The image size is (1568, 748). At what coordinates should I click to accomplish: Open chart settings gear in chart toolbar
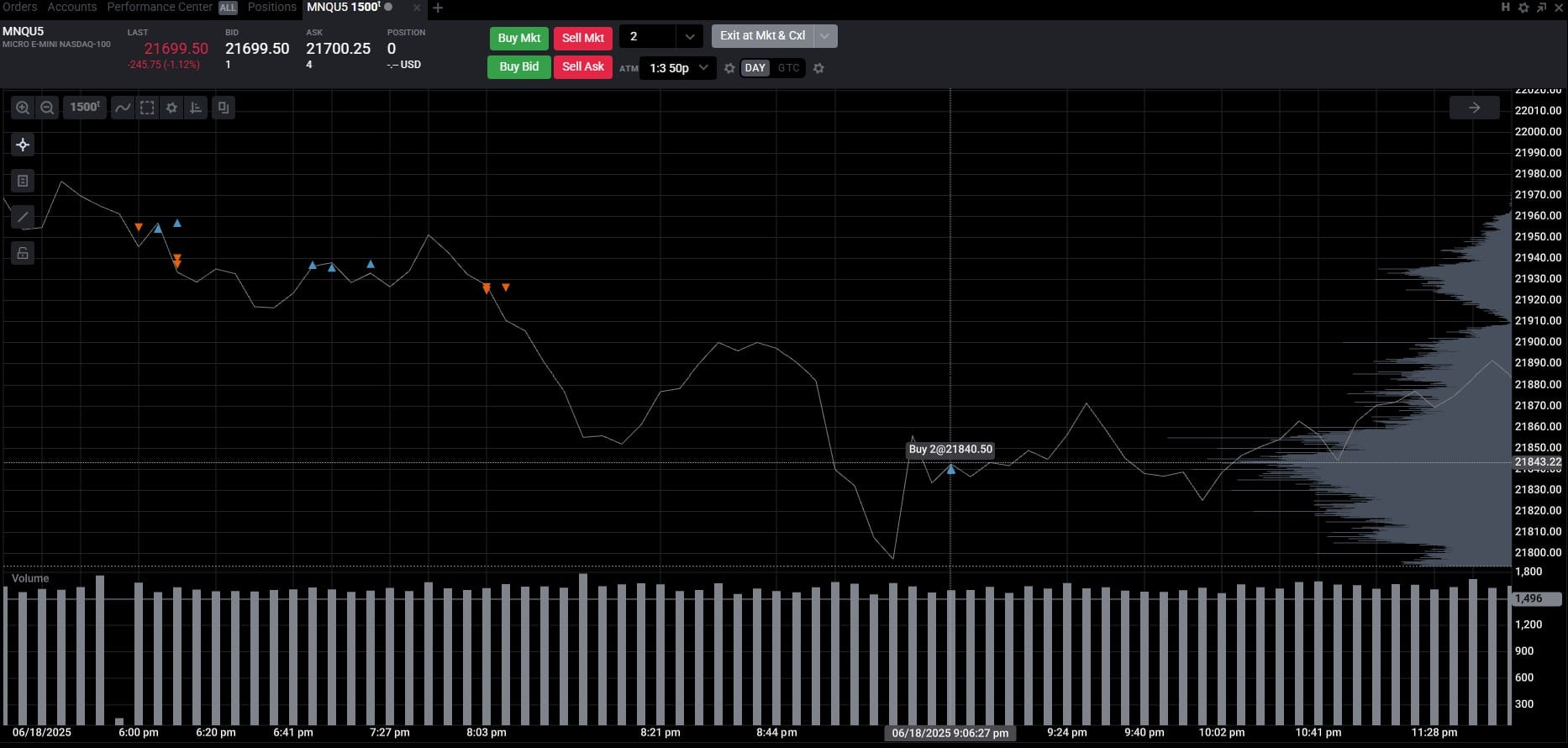171,108
